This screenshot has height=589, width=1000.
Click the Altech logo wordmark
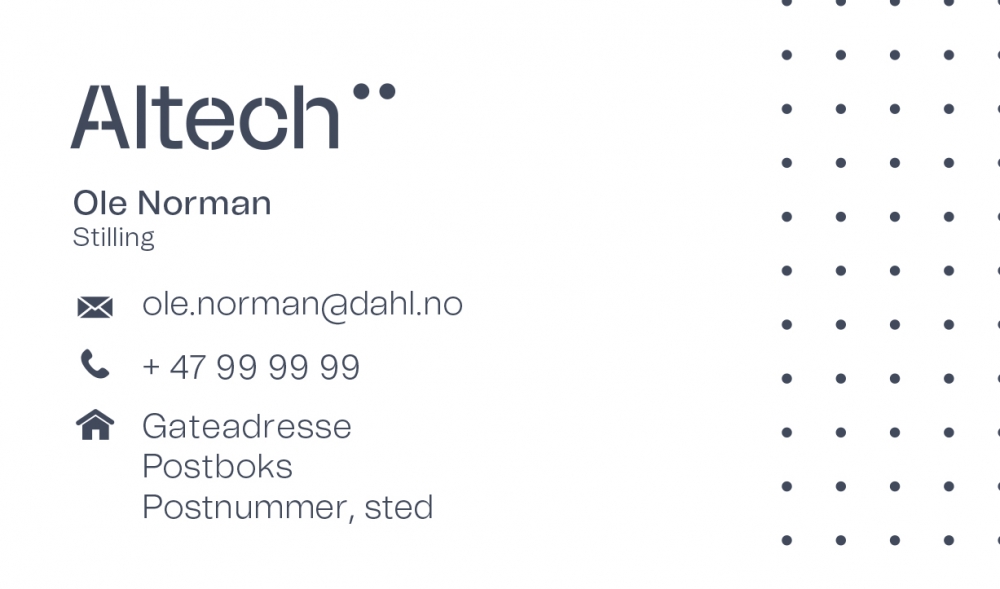pos(205,118)
